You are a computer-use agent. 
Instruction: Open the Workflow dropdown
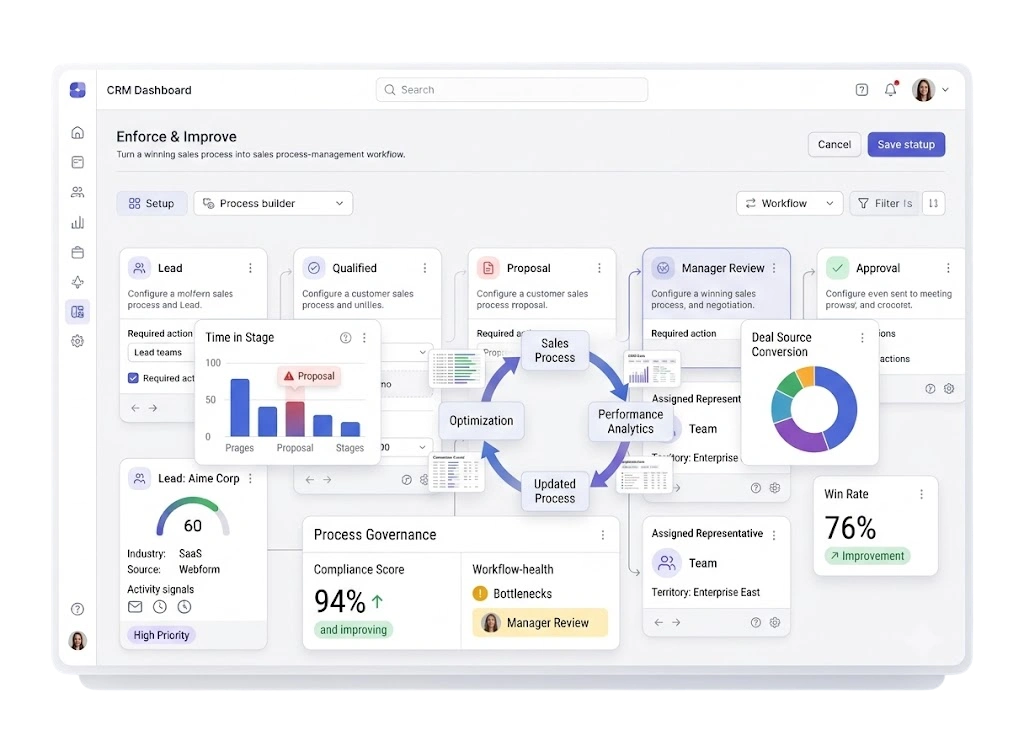coord(790,204)
